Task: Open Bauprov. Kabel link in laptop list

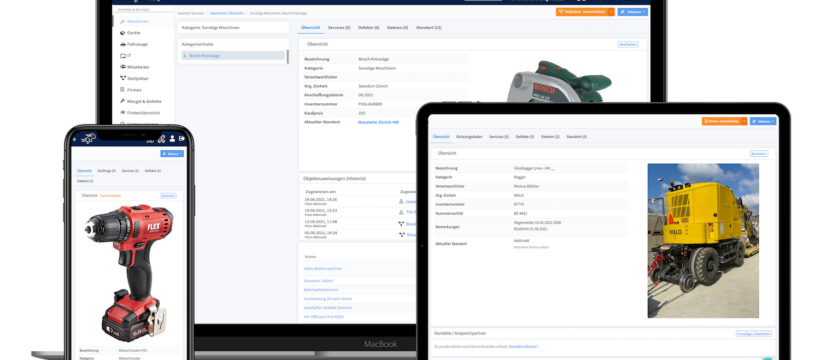Action: pos(318,281)
